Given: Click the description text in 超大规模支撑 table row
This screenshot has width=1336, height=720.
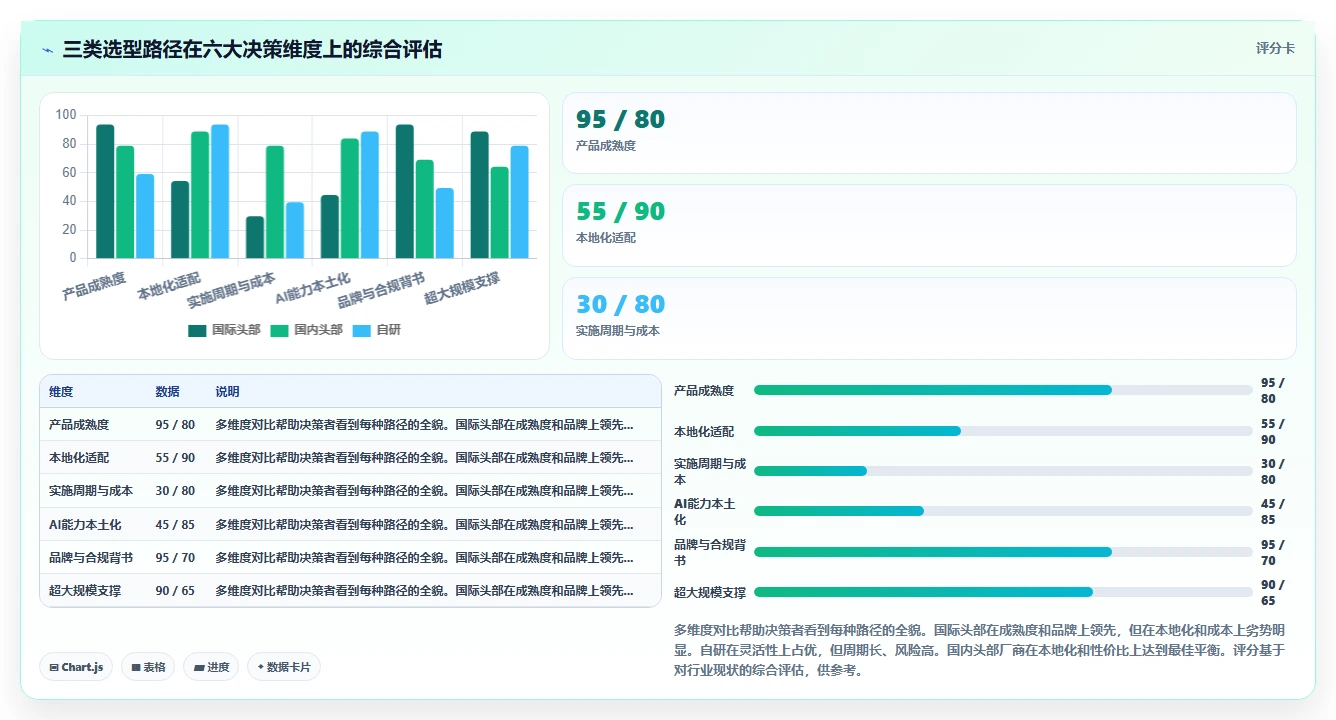Looking at the screenshot, I should [424, 591].
